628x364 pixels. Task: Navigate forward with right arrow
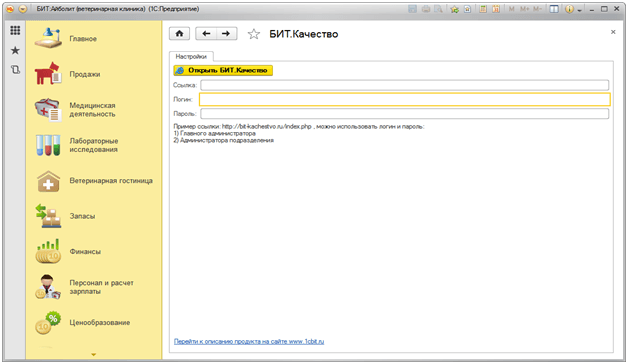pyautogui.click(x=226, y=34)
